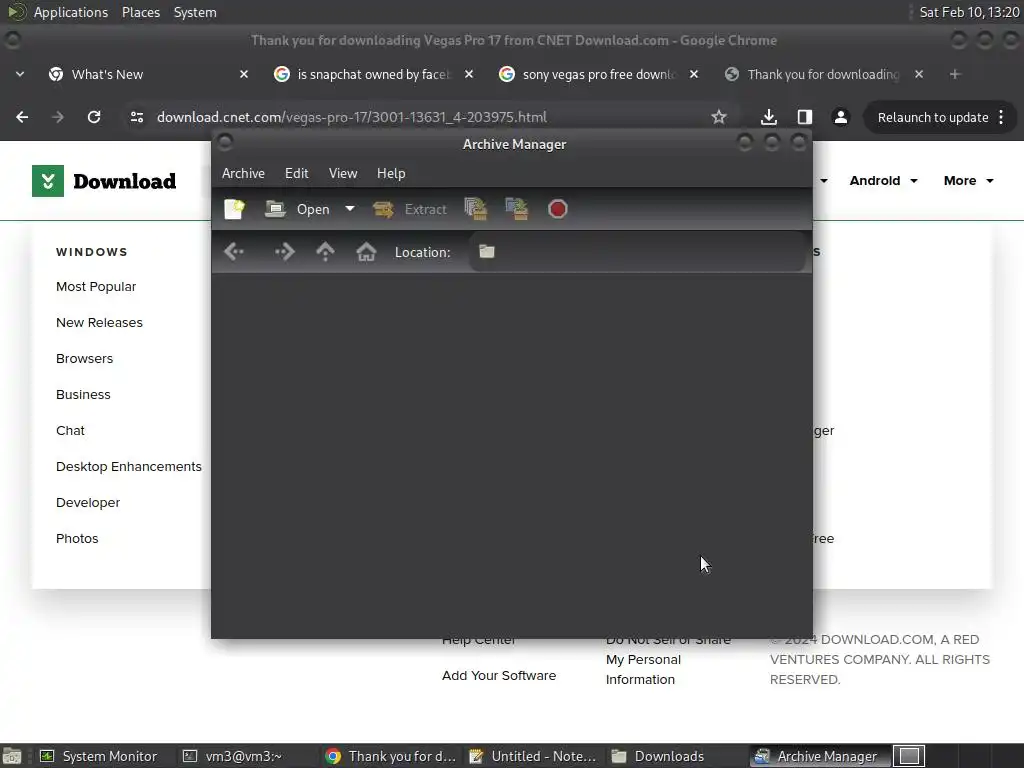Switch to sony vegas pro free download tab

pos(599,74)
